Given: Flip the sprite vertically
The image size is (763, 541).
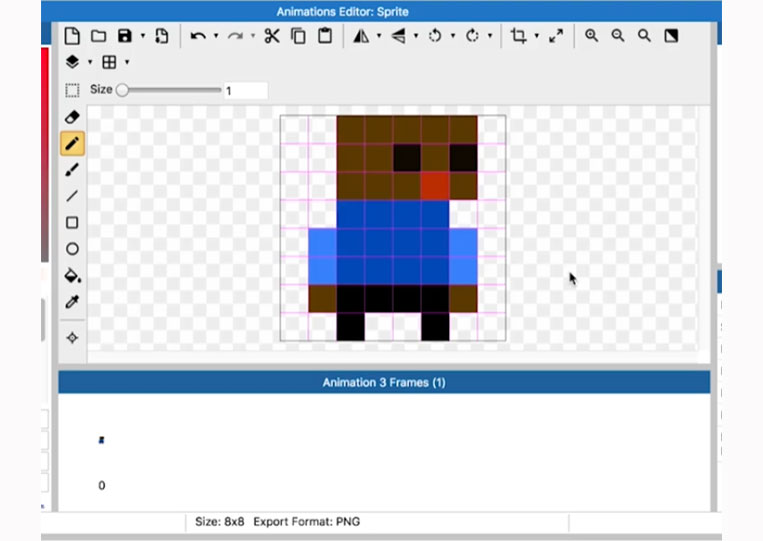Looking at the screenshot, I should pos(399,36).
